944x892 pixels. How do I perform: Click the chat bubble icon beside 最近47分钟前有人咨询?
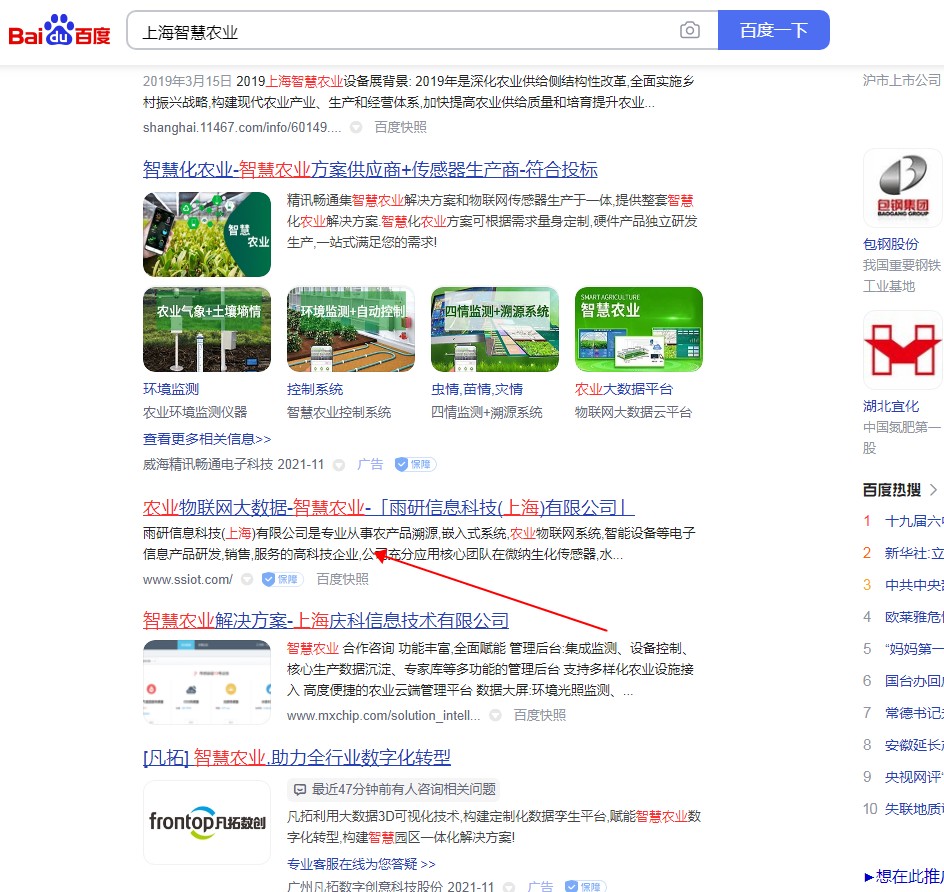300,789
